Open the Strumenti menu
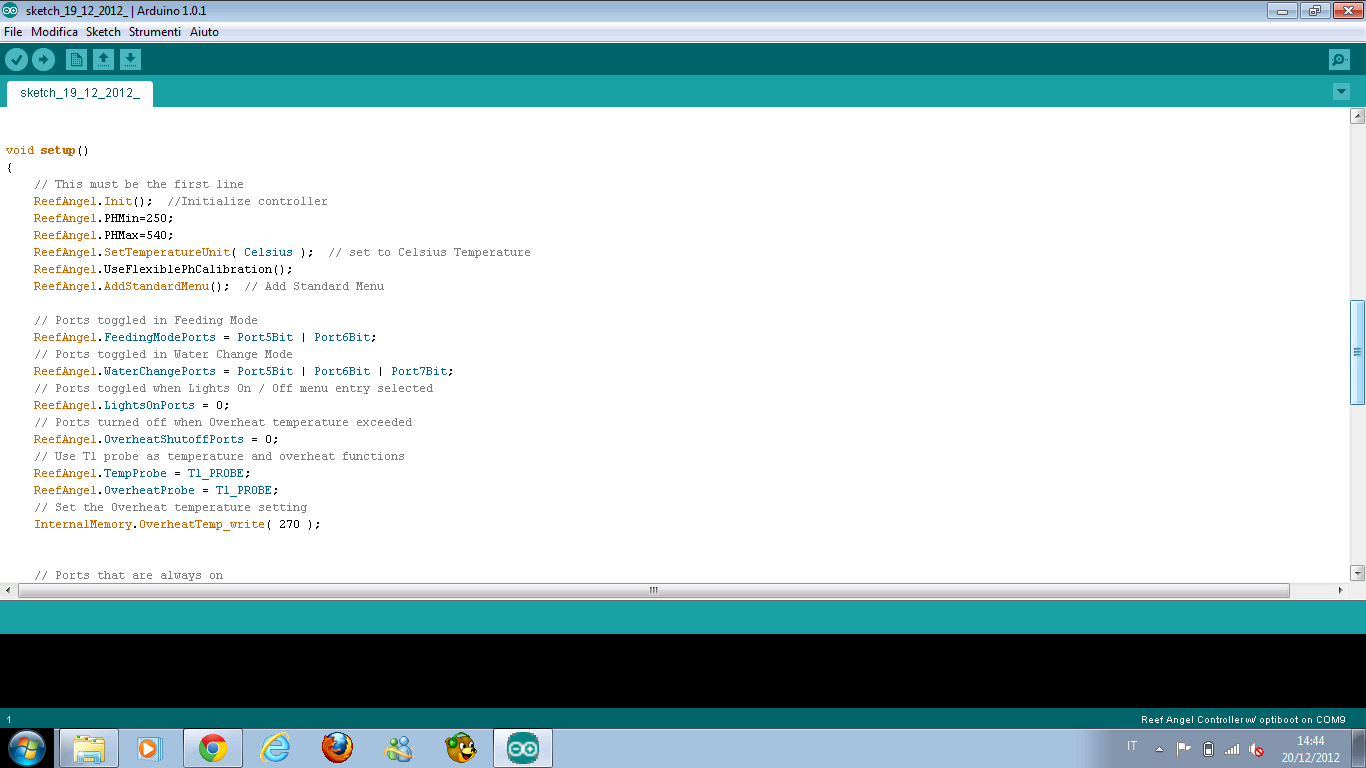The height and width of the screenshot is (768, 1366). [x=155, y=32]
